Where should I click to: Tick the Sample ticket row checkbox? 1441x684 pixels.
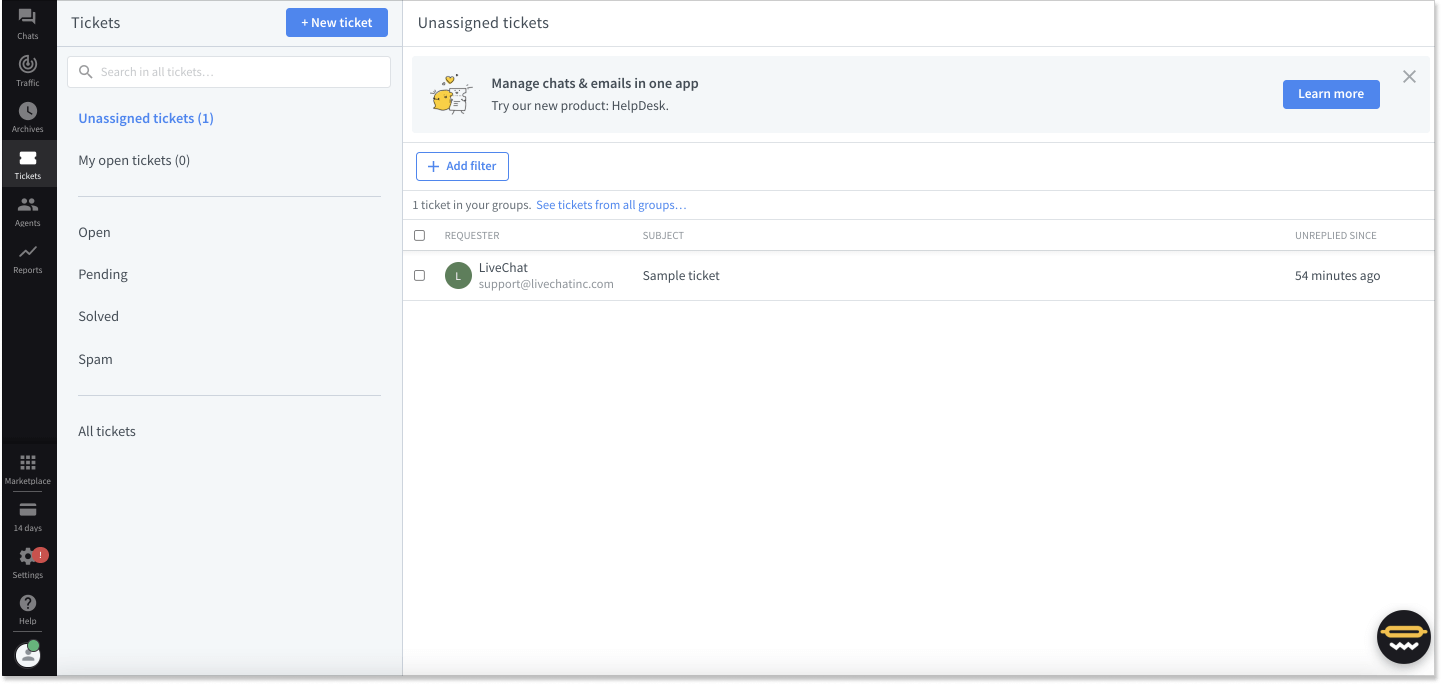[420, 275]
